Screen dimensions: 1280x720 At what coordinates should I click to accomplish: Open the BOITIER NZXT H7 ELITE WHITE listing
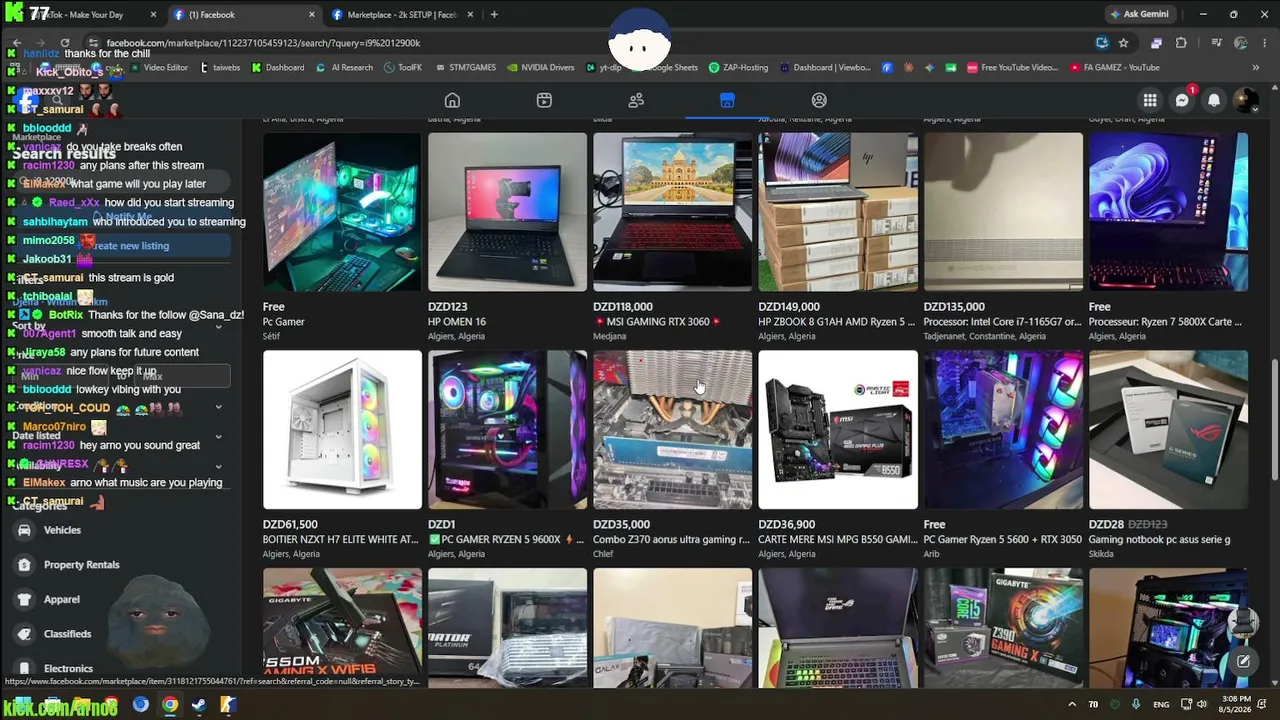[x=341, y=540]
